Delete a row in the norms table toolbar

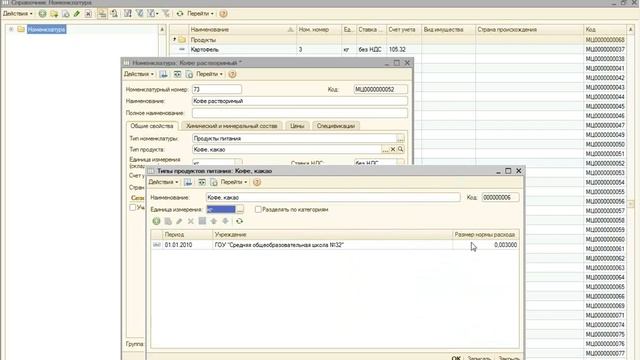click(191, 221)
